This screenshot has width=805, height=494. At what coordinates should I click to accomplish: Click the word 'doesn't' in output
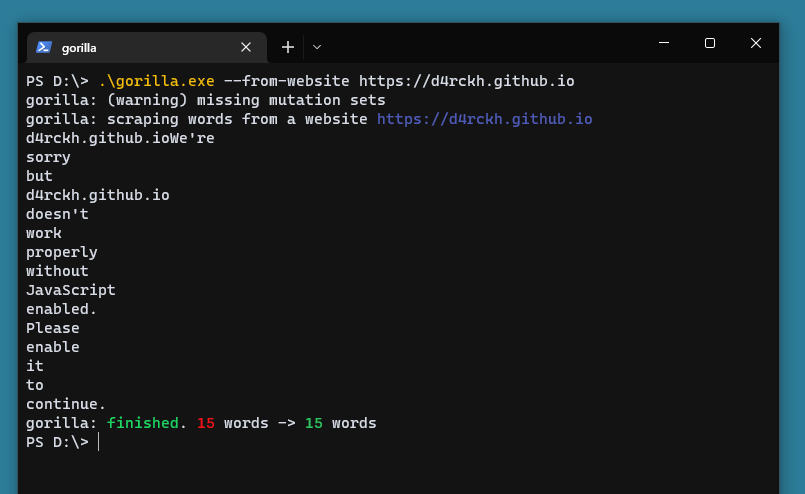pos(58,214)
